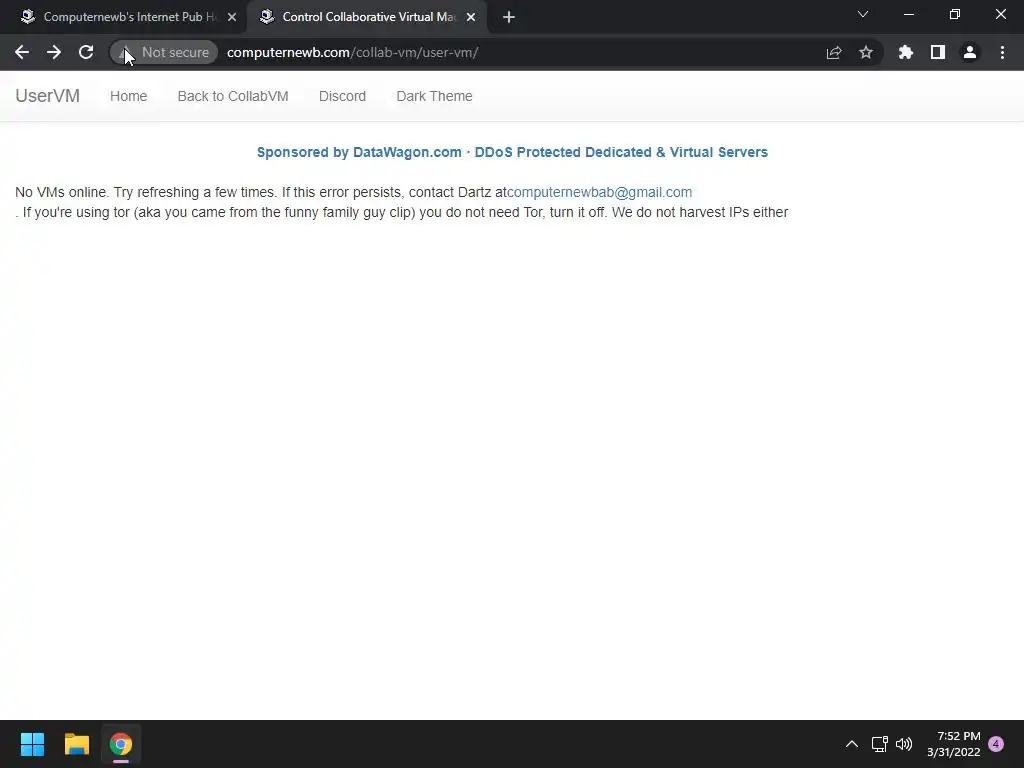Click the UserVM brand title

coord(48,96)
